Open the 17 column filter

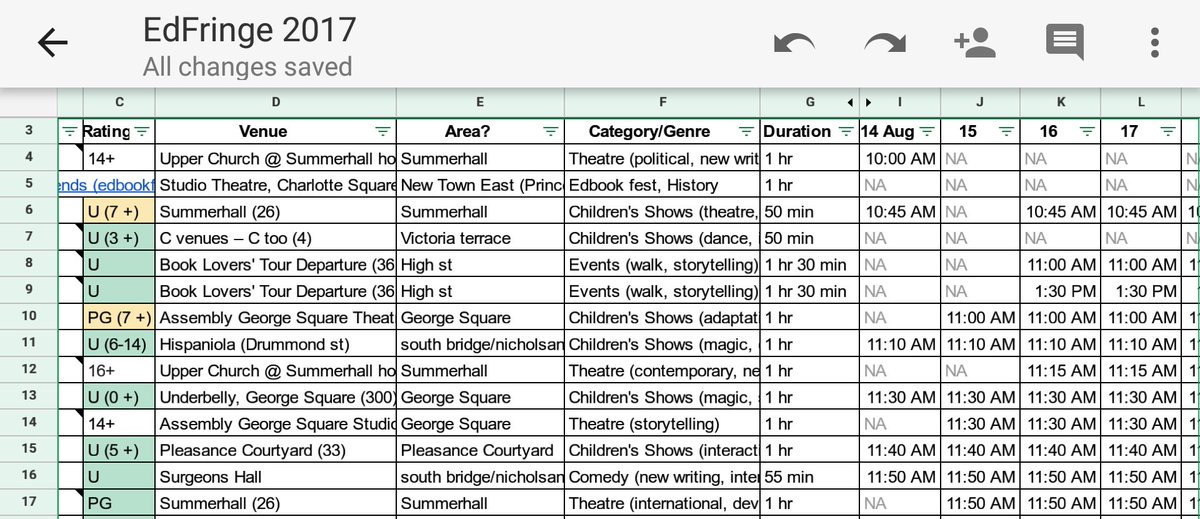pyautogui.click(x=1166, y=131)
